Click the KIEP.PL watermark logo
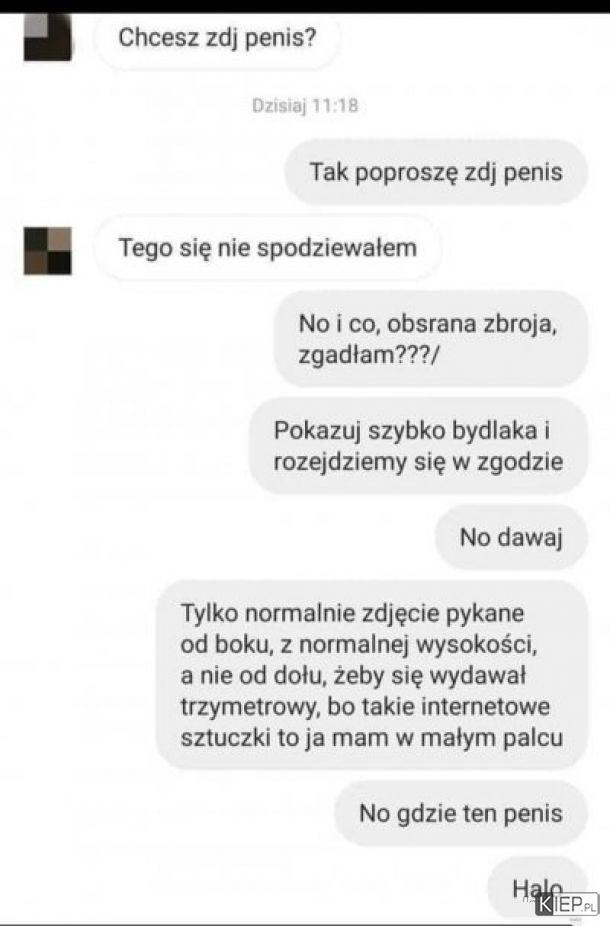 tap(567, 904)
